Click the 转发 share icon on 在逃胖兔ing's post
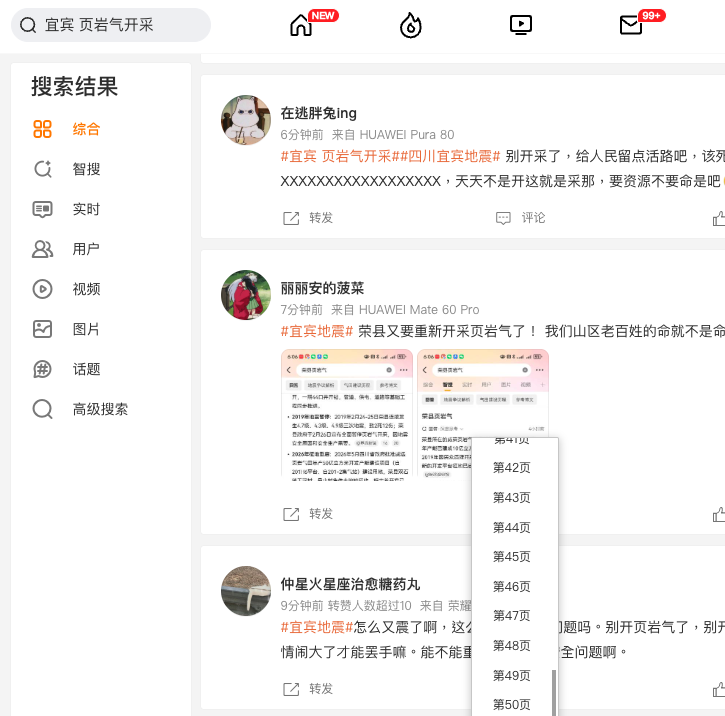Image resolution: width=725 pixels, height=716 pixels. coord(291,218)
